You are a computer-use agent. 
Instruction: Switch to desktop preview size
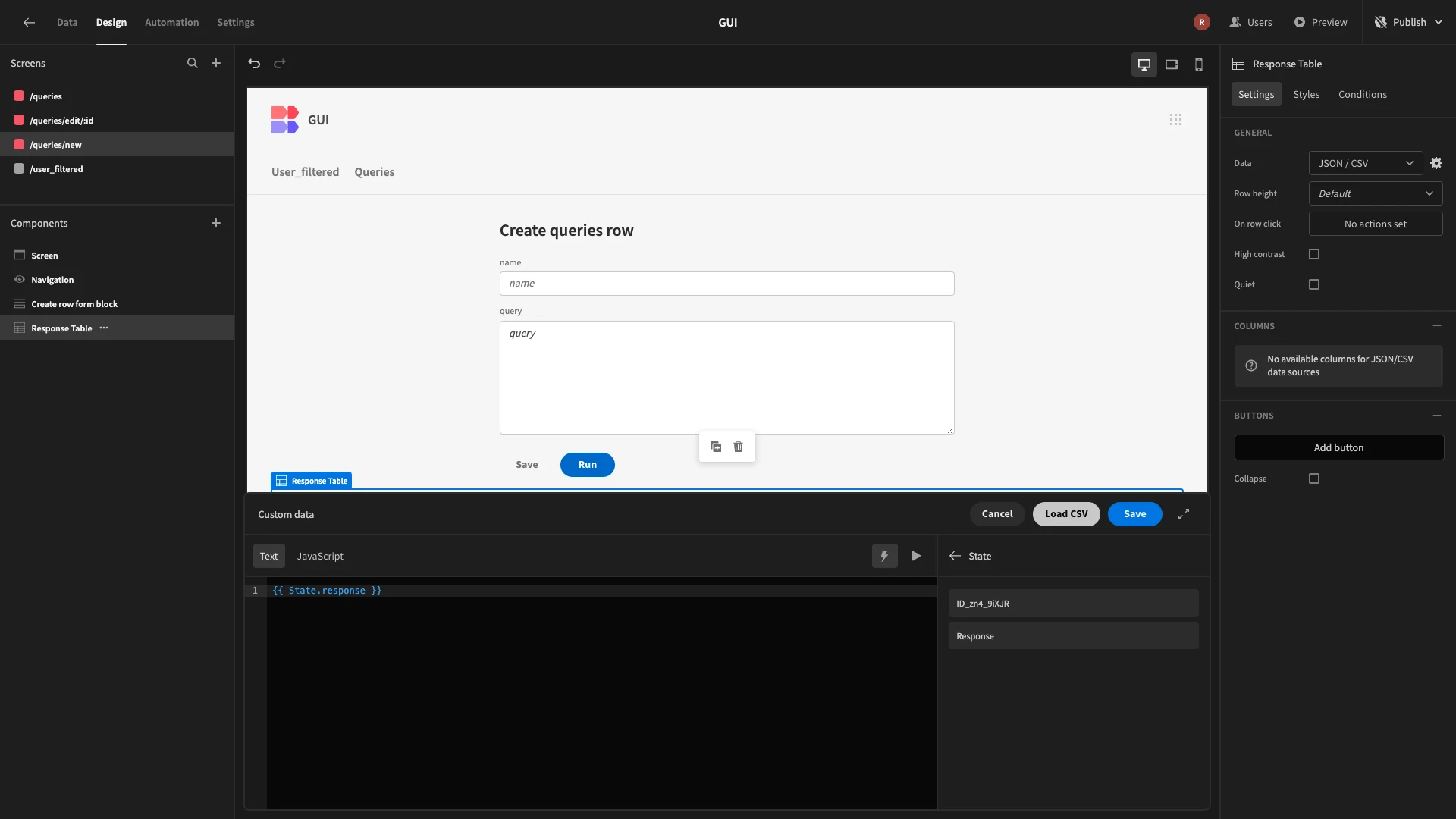click(1144, 64)
